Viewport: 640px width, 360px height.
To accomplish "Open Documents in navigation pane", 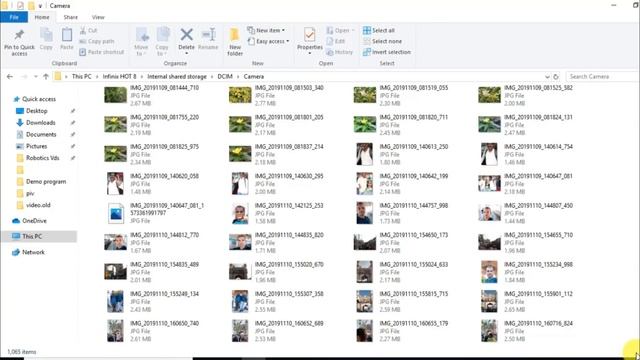I will click(x=41, y=134).
